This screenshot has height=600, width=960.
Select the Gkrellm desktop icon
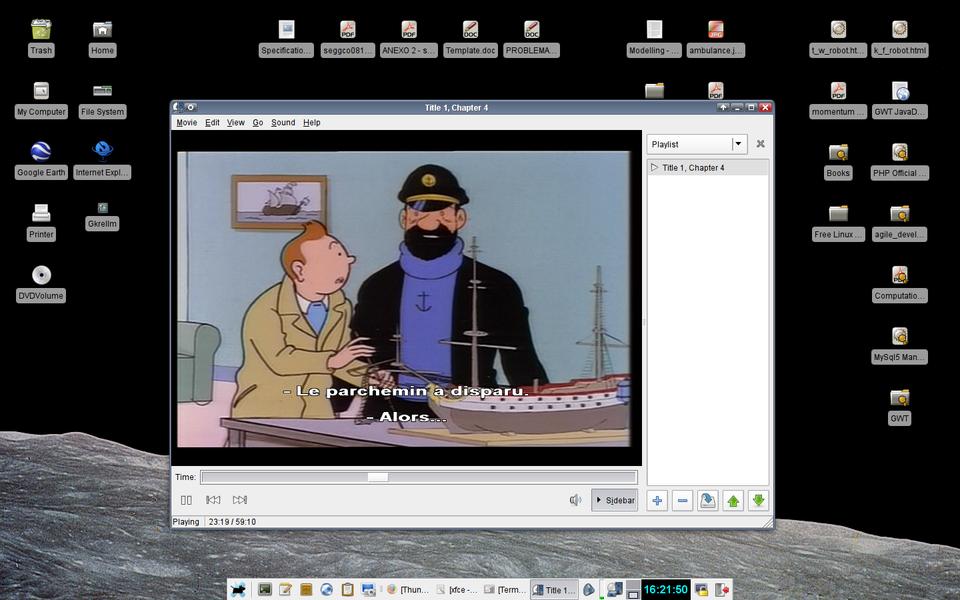[102, 216]
